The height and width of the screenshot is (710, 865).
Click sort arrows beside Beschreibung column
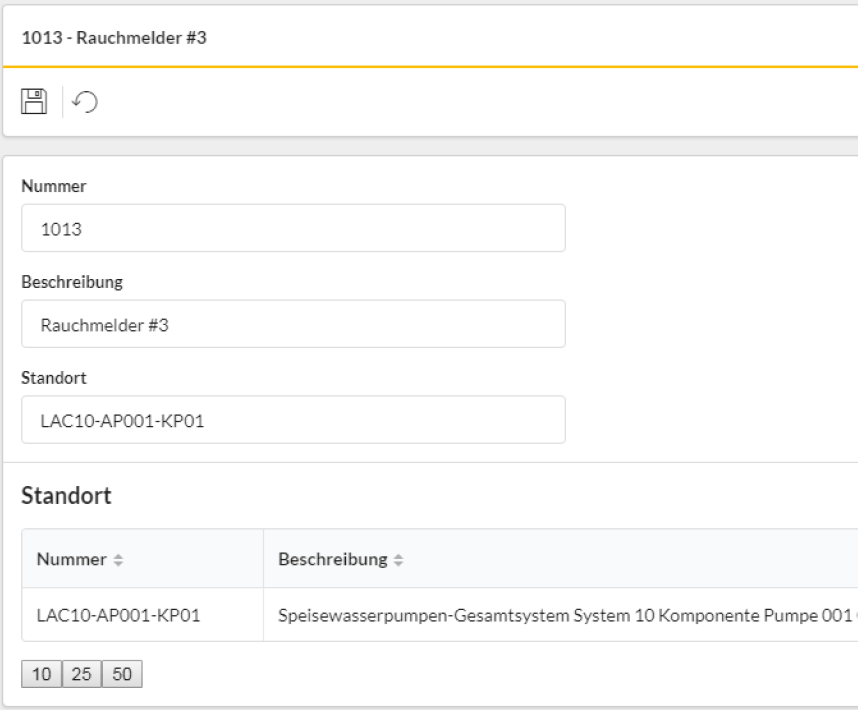pos(398,559)
